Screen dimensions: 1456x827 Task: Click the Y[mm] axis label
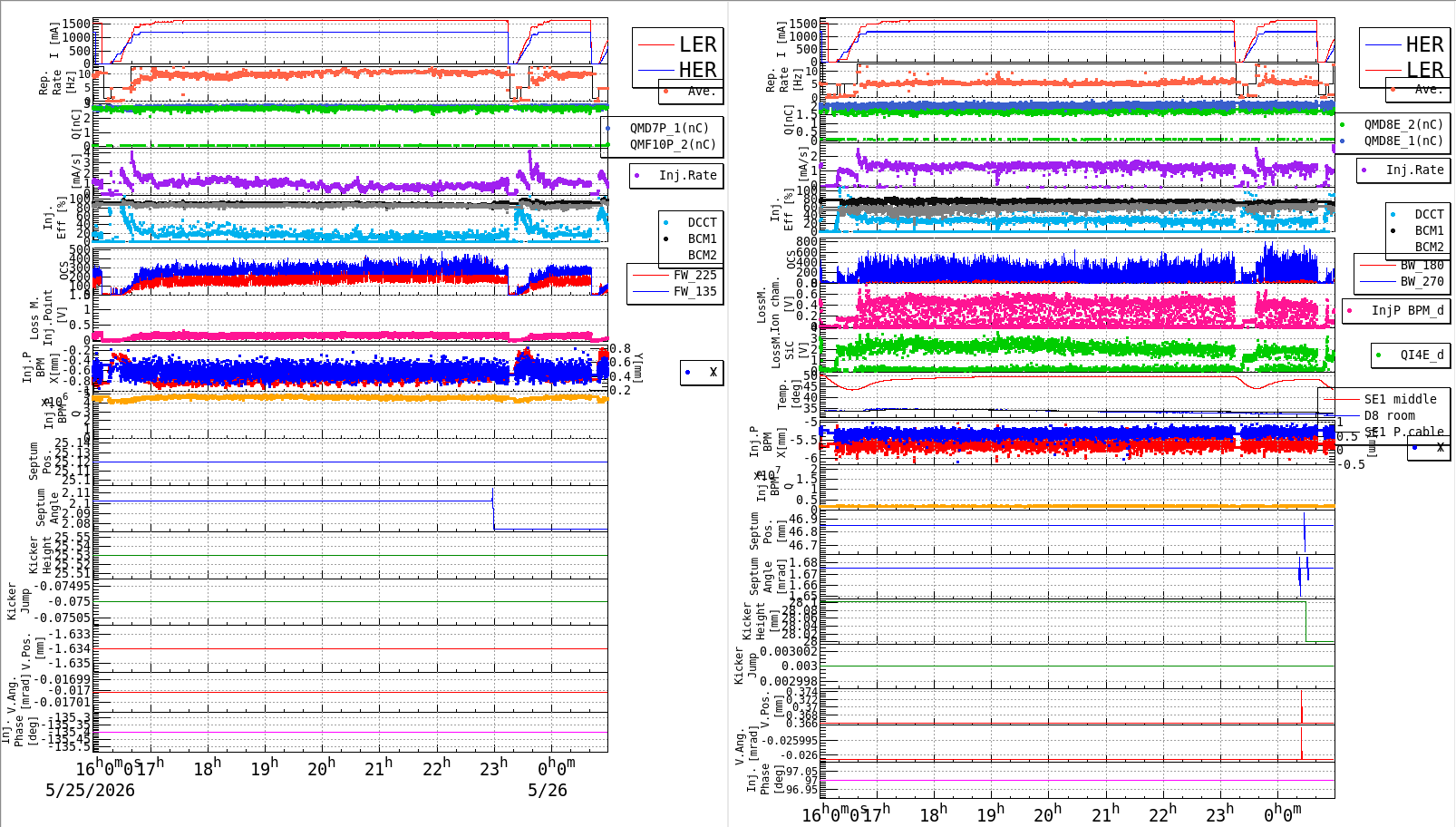click(638, 367)
